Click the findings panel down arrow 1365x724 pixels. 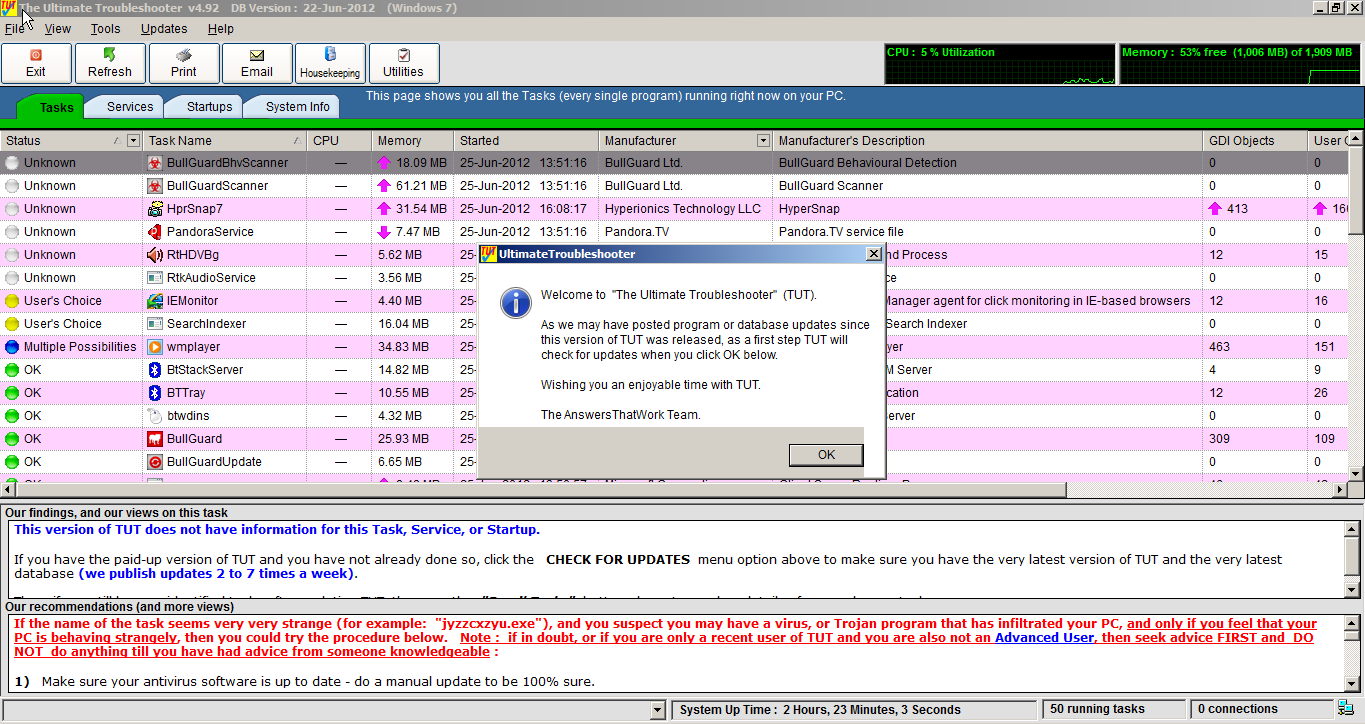point(1352,591)
